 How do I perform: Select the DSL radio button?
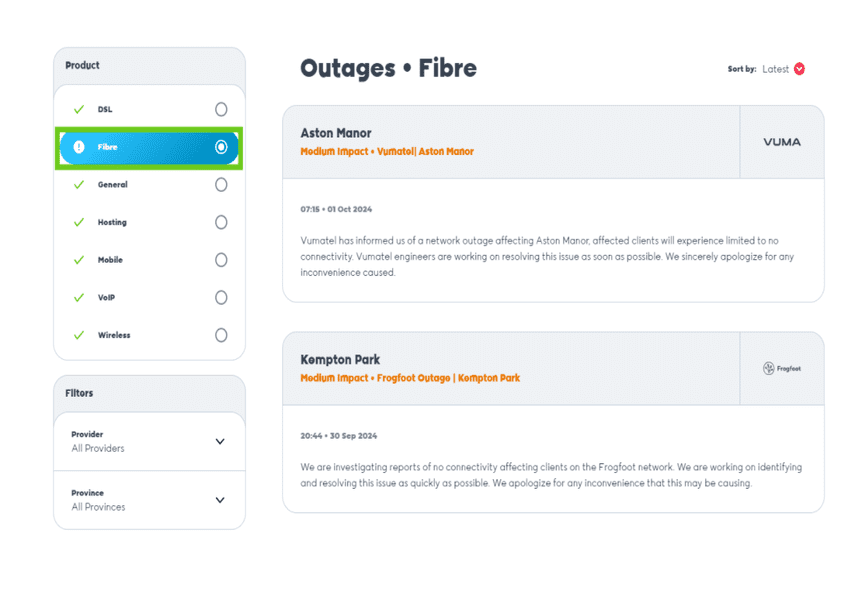click(221, 109)
